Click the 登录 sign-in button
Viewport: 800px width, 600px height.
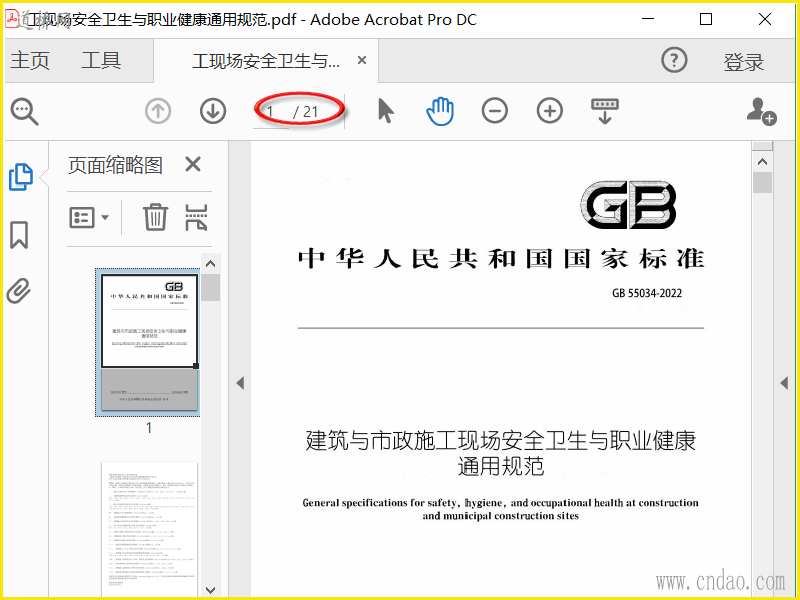pos(743,62)
